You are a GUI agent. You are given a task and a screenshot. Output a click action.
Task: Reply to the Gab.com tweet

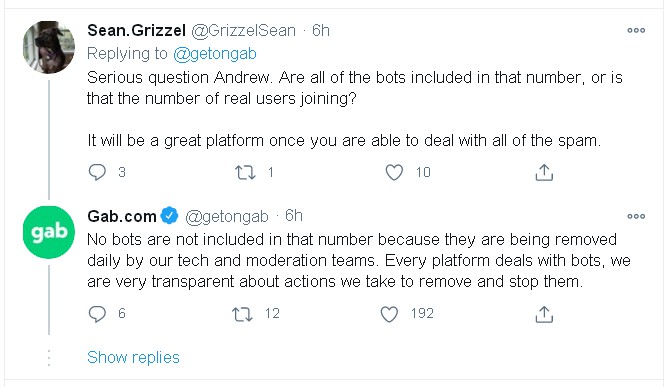[97, 314]
